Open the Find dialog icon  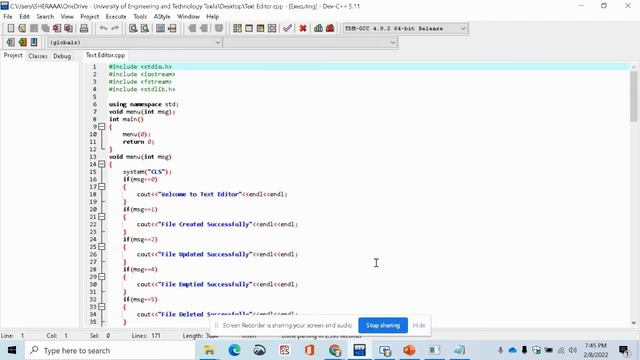click(x=133, y=28)
